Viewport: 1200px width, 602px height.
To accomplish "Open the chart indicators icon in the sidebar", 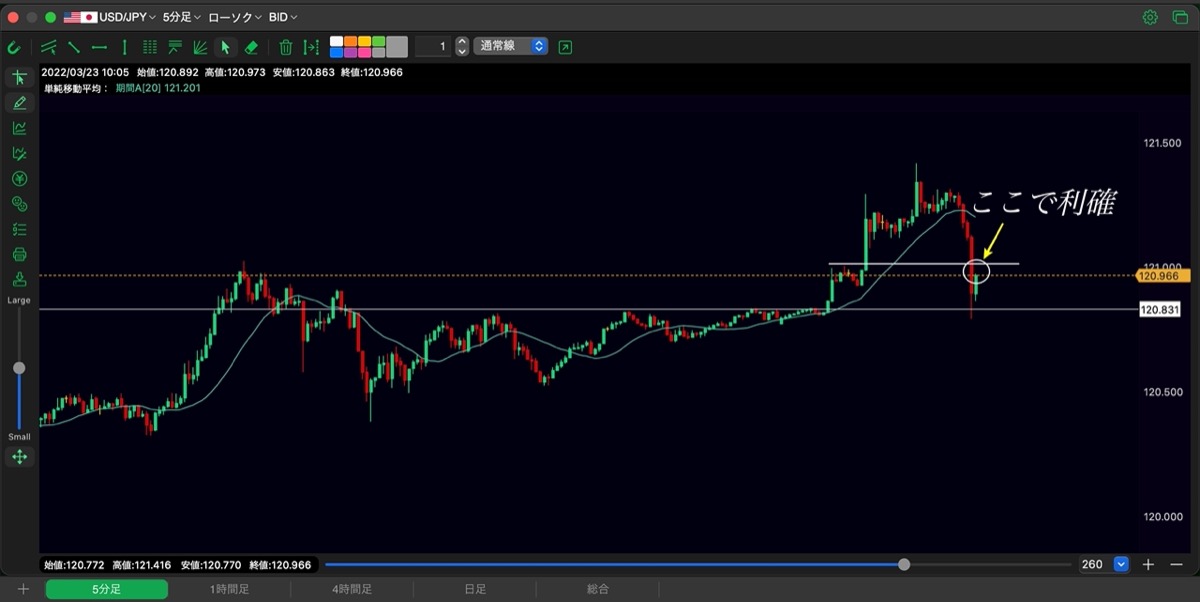I will click(19, 128).
